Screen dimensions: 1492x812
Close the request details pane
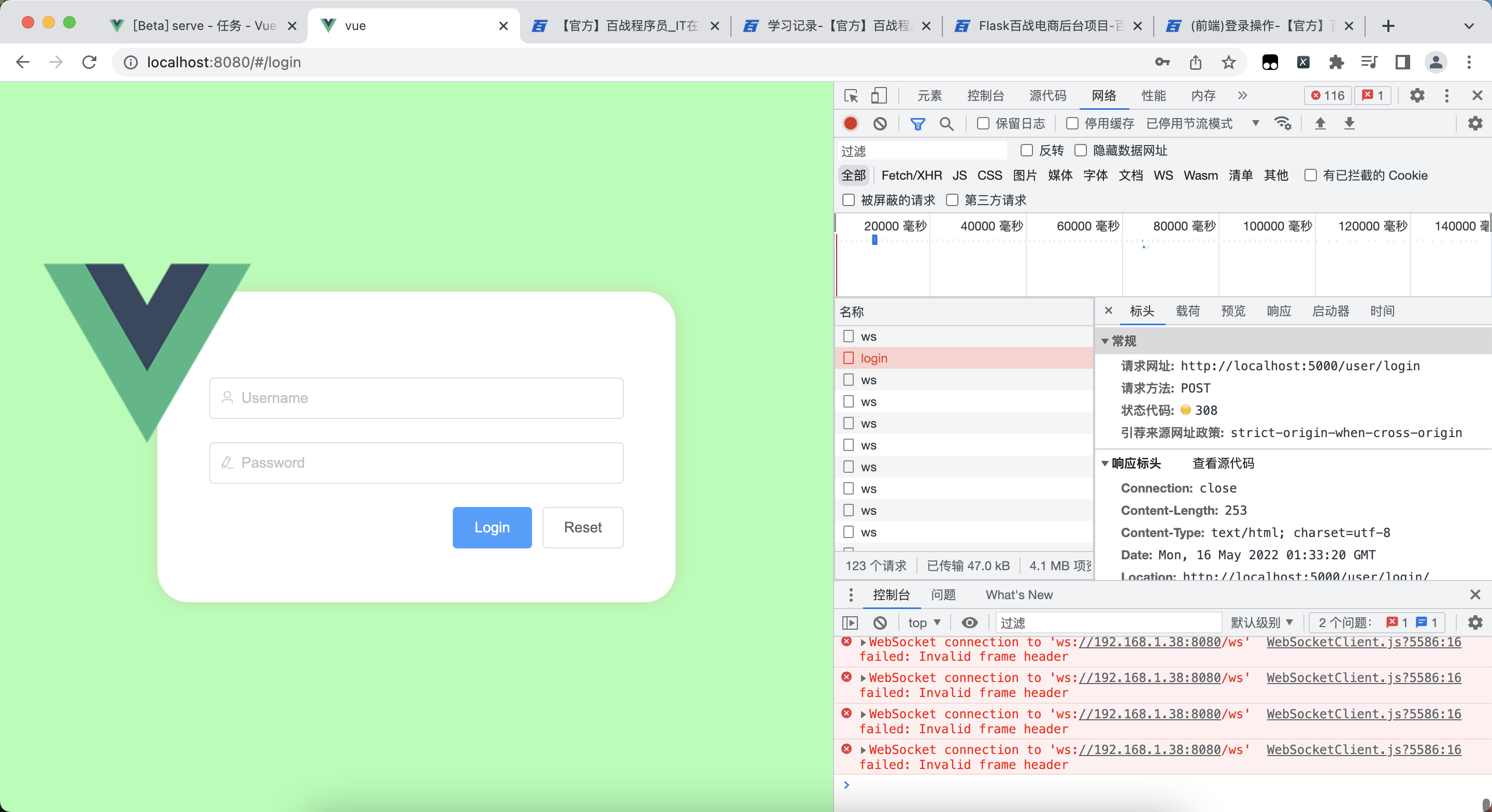pyautogui.click(x=1108, y=310)
